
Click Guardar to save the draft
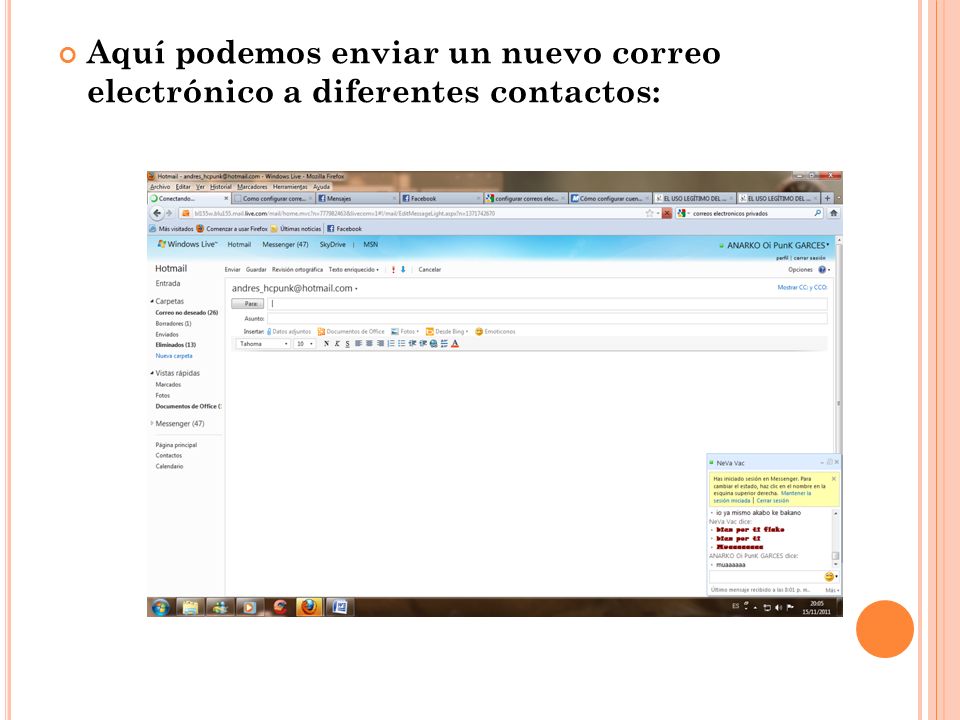[x=256, y=269]
